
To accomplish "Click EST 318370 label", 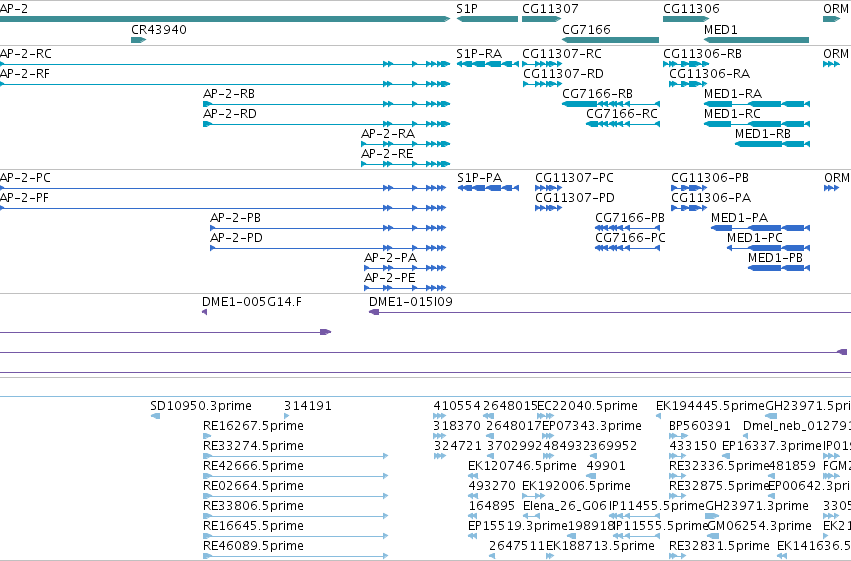I will [x=457, y=426].
